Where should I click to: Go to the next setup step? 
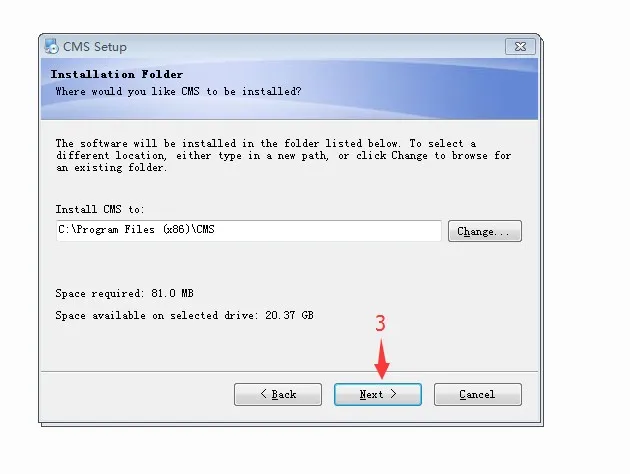click(x=378, y=394)
